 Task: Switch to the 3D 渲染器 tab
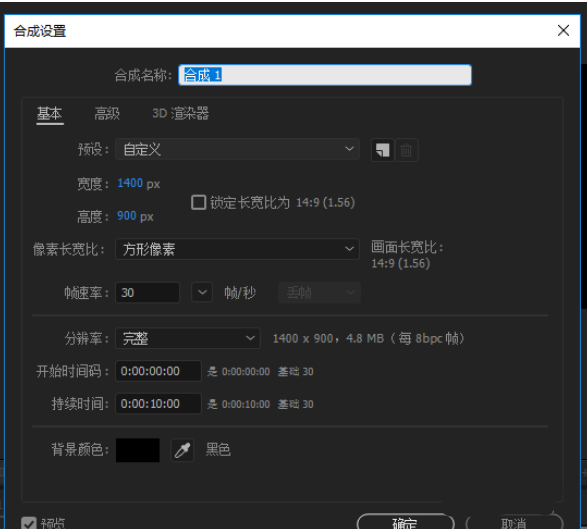click(x=180, y=113)
